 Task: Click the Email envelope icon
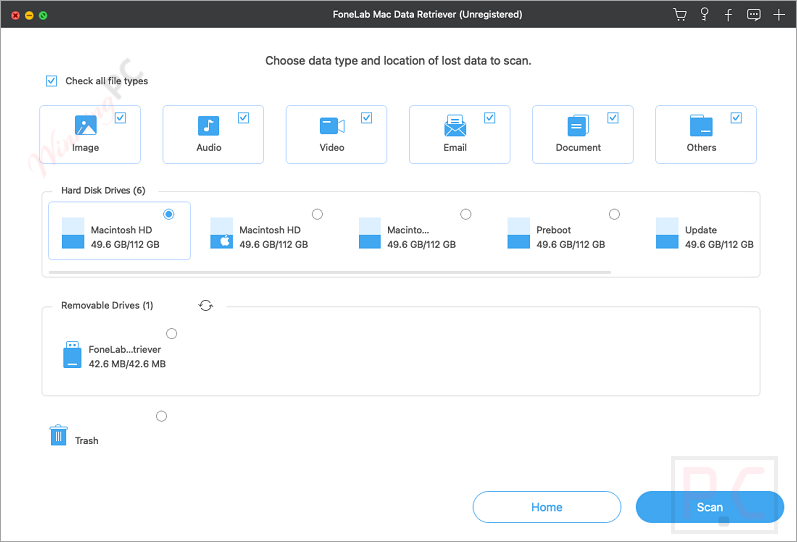click(x=455, y=126)
